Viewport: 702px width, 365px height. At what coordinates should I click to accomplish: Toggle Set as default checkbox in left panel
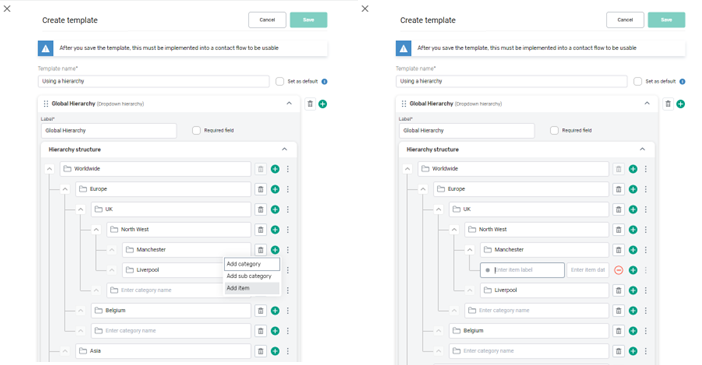click(280, 82)
